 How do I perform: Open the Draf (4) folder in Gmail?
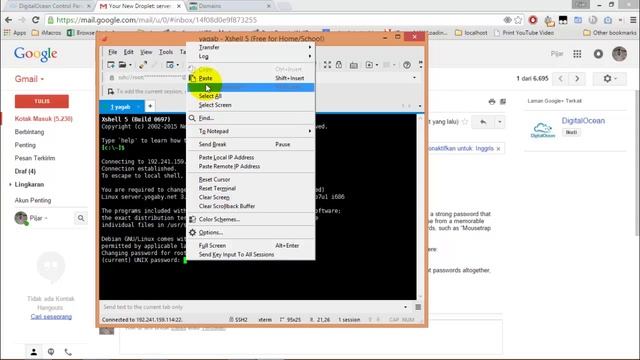coord(25,171)
